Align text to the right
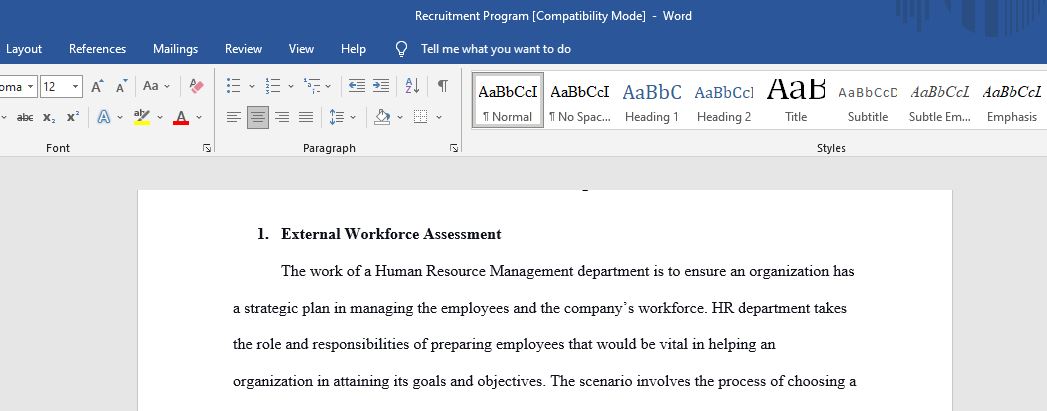1047x411 pixels. point(282,117)
